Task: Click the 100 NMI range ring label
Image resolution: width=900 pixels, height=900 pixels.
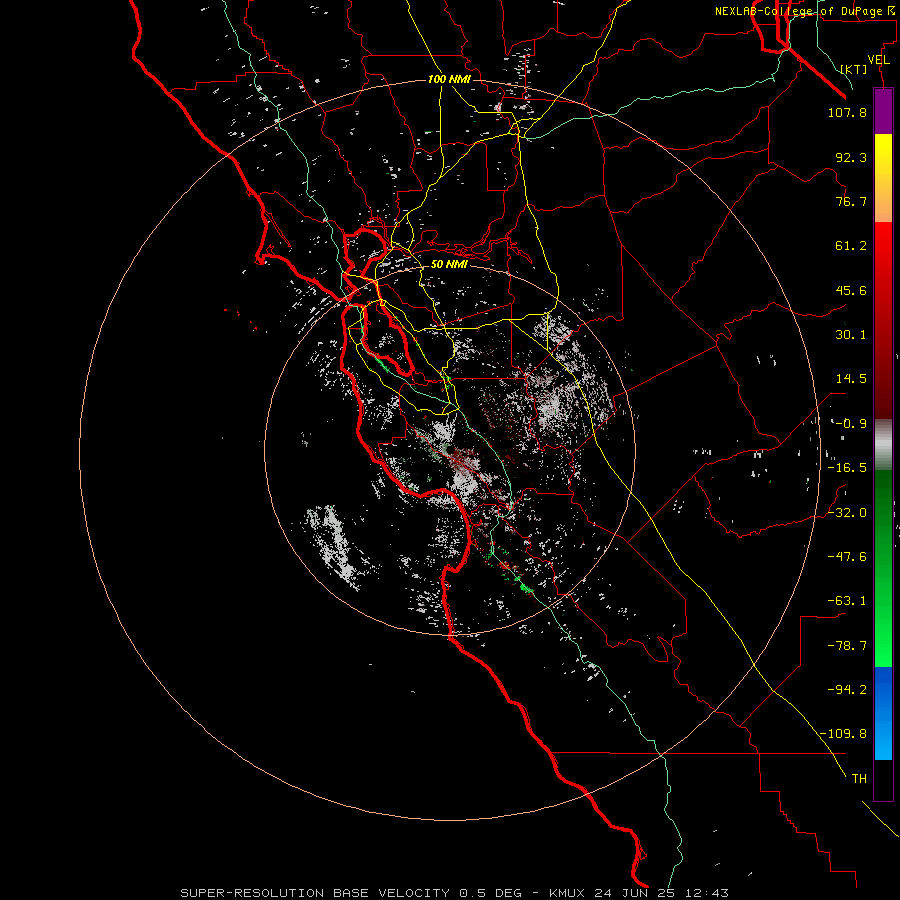Action: click(449, 79)
